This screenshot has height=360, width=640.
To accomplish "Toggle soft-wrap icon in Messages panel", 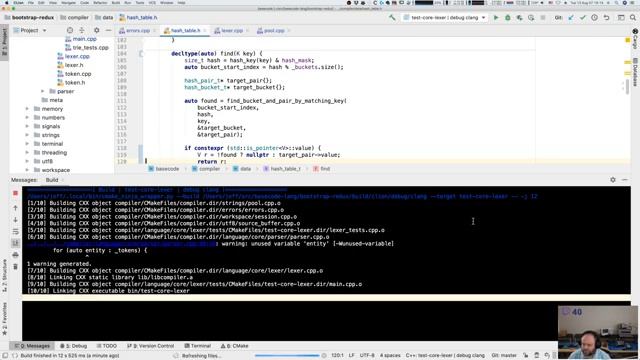I will click(16, 231).
